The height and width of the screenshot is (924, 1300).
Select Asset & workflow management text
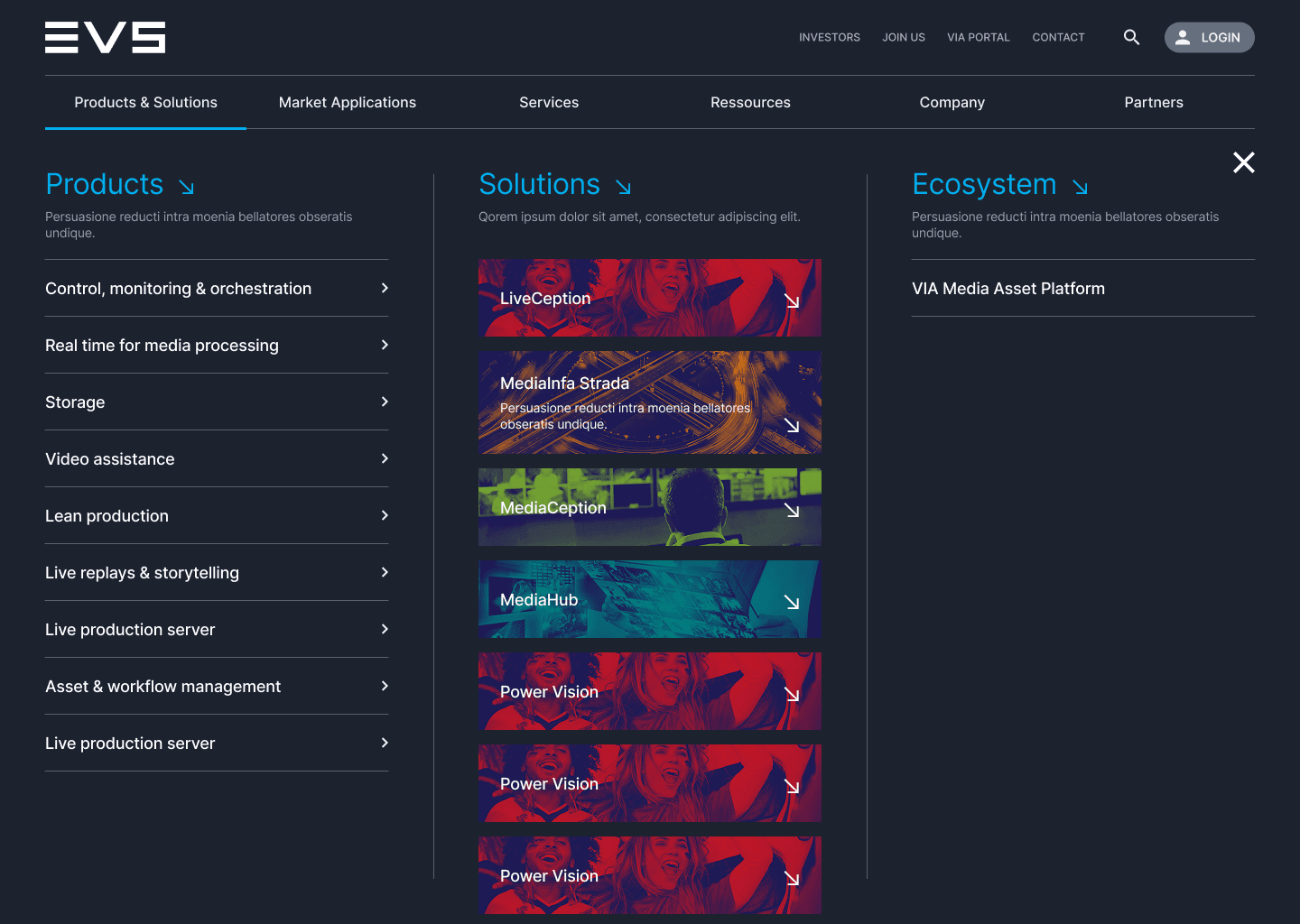(162, 686)
